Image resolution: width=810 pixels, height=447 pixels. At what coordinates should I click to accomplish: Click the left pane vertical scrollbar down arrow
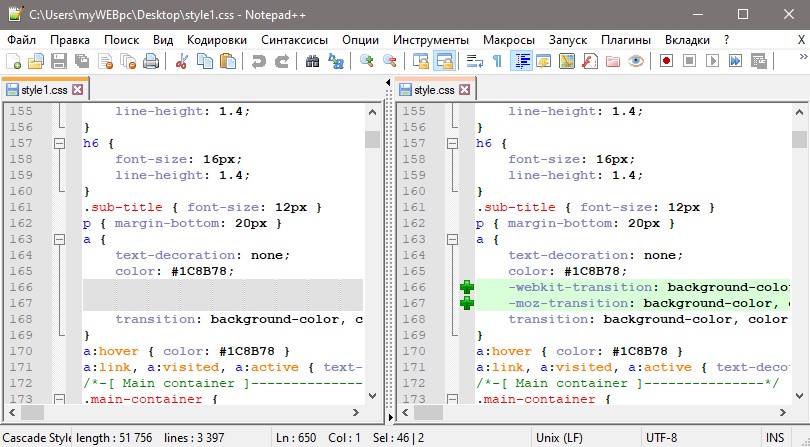point(372,396)
